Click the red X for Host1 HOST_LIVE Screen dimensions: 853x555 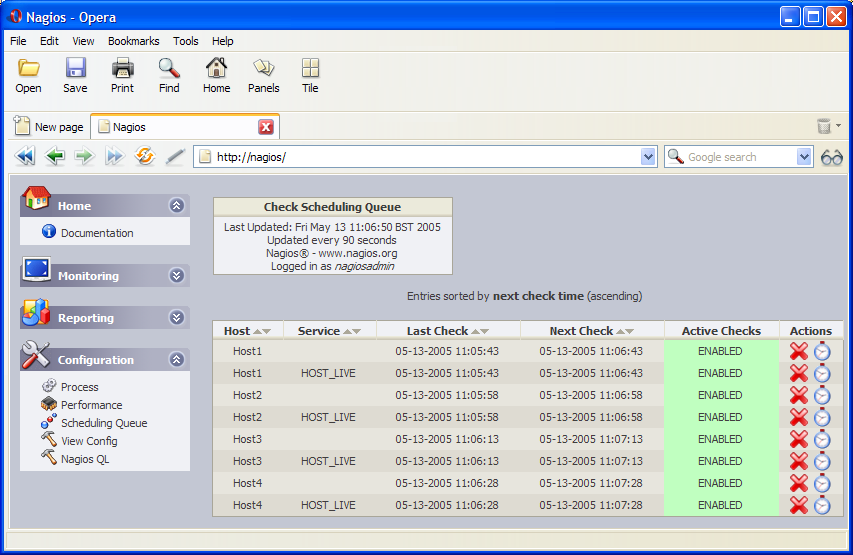tap(799, 373)
